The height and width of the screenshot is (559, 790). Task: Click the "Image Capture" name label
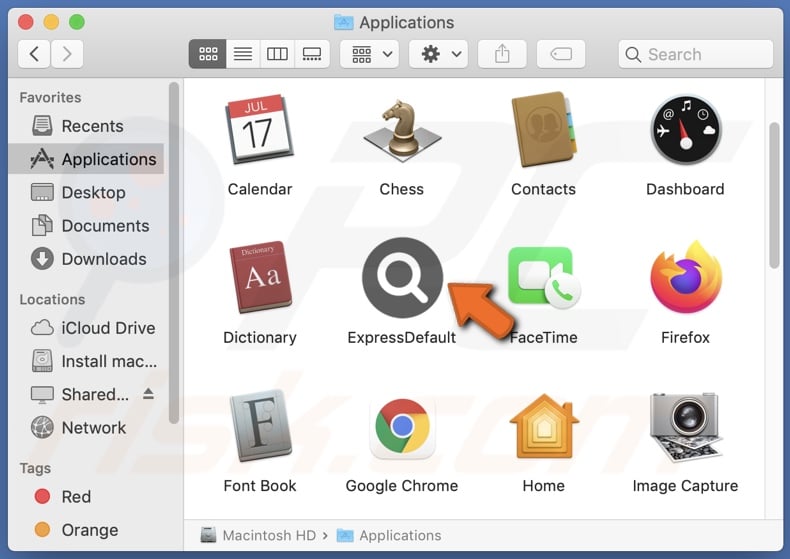[x=685, y=486]
